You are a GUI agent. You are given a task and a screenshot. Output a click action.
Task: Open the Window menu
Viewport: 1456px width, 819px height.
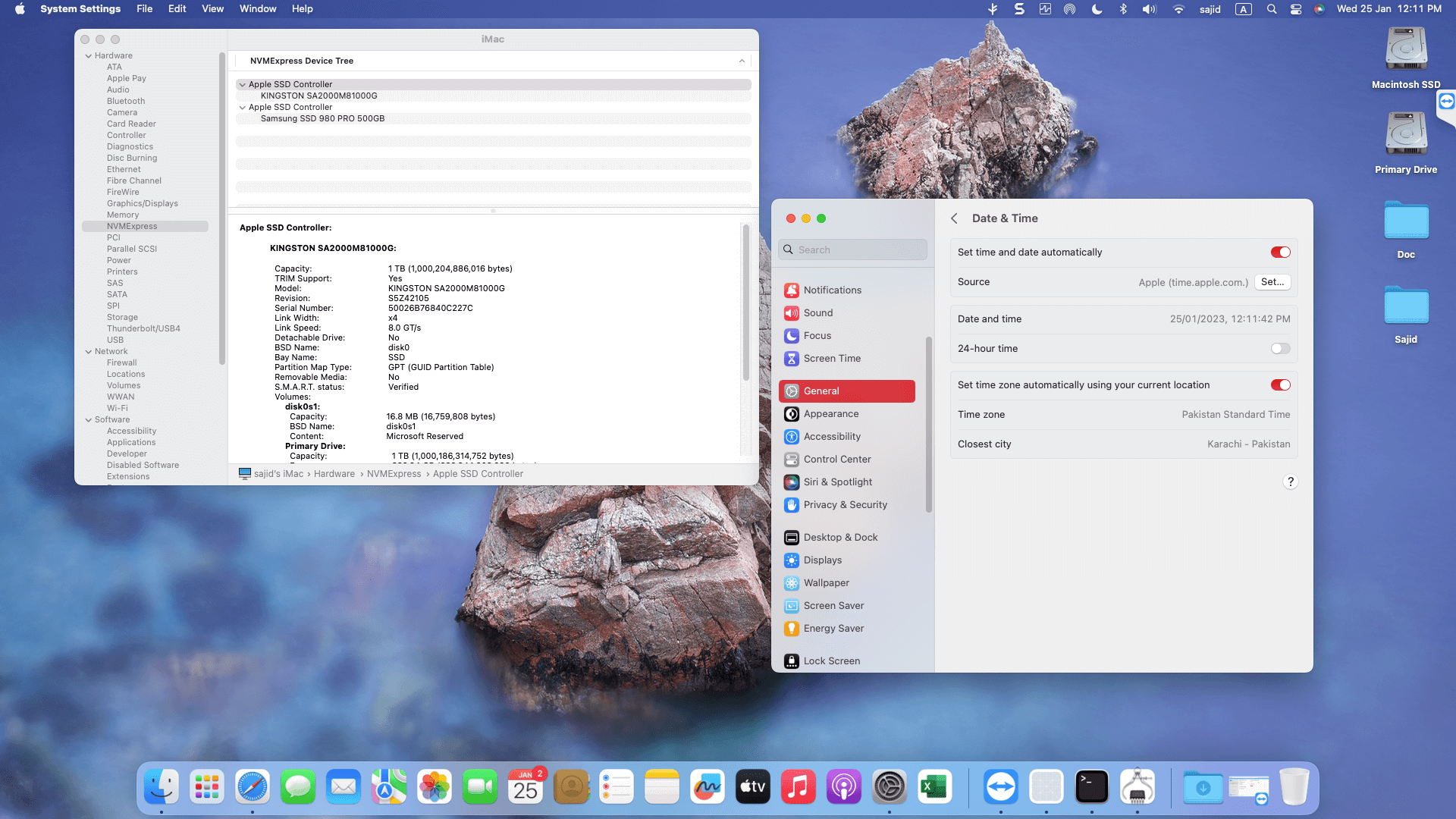pyautogui.click(x=258, y=8)
